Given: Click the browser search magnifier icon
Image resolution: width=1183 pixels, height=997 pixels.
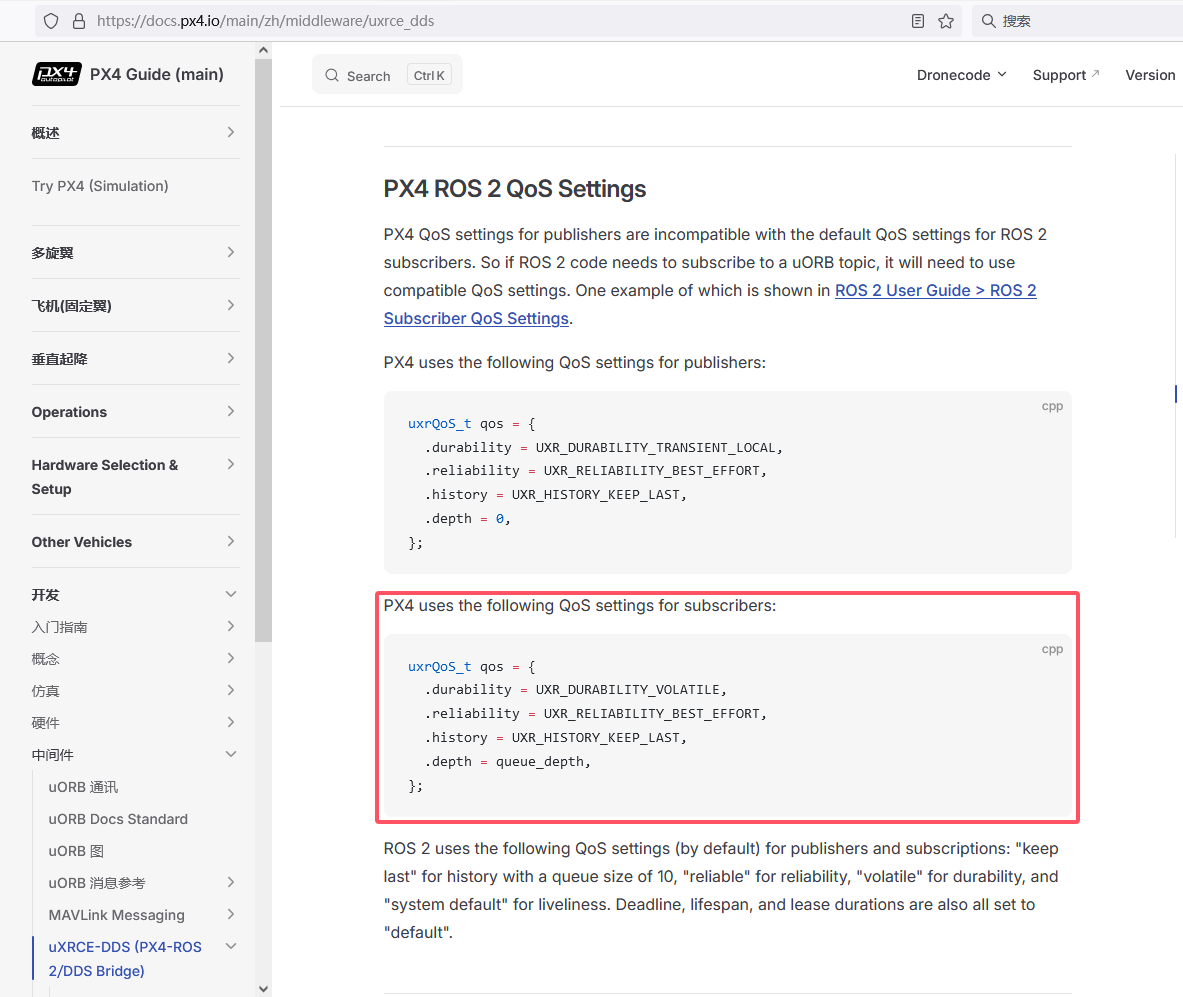Looking at the screenshot, I should coord(988,21).
